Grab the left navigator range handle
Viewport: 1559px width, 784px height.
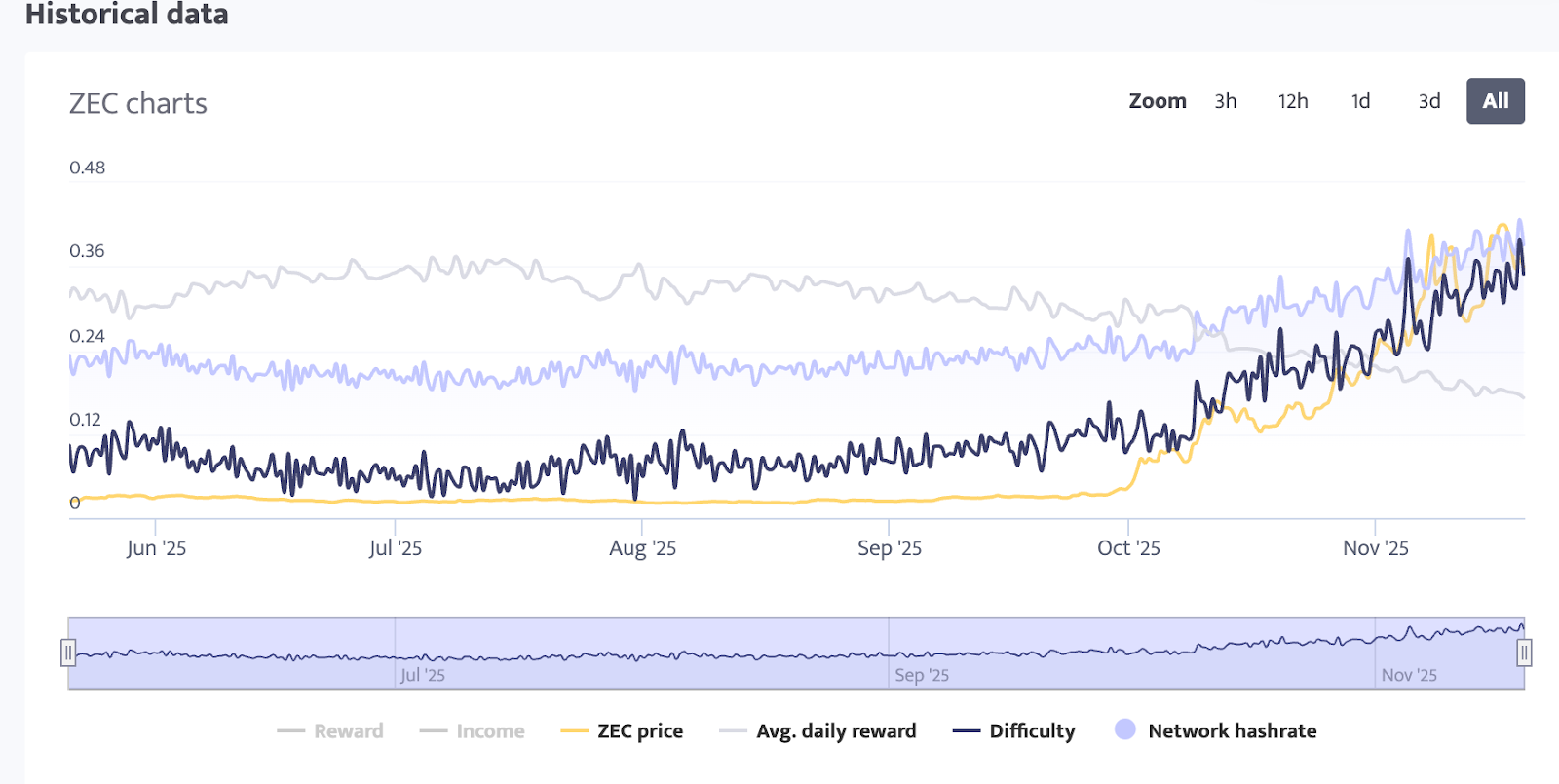point(68,653)
